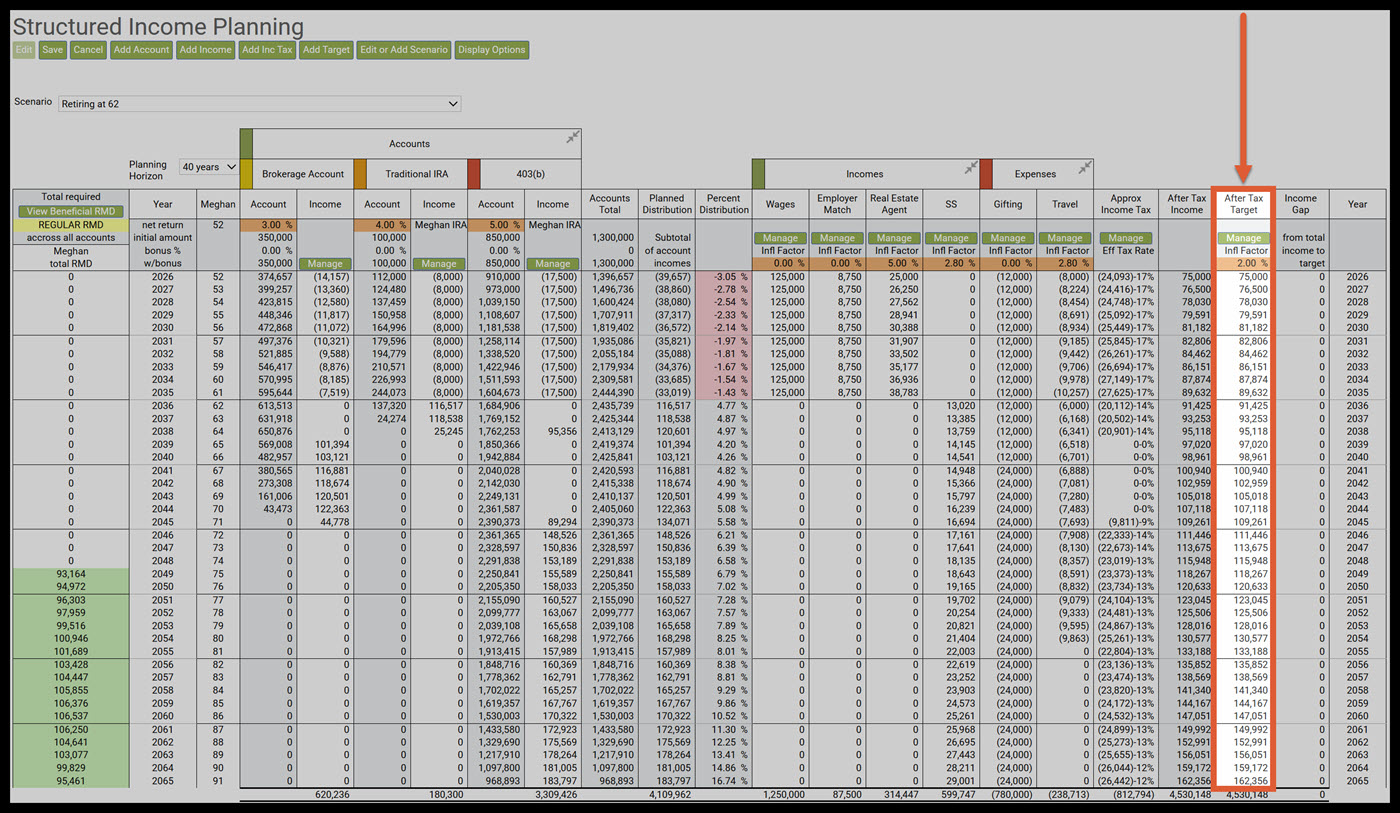Screen dimensions: 1400x813
Task: Click the Add Income button
Action: [205, 50]
